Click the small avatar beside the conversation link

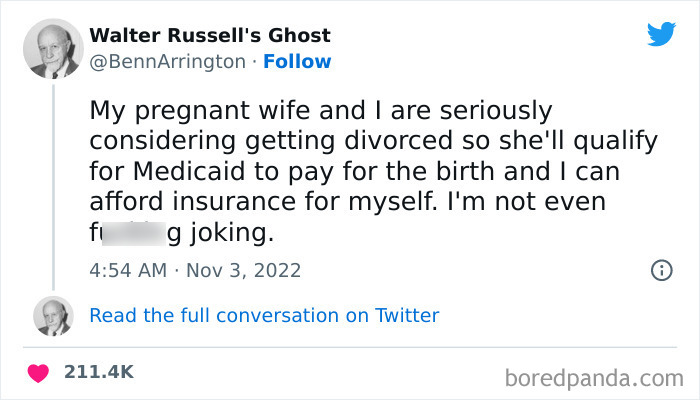[x=52, y=316]
